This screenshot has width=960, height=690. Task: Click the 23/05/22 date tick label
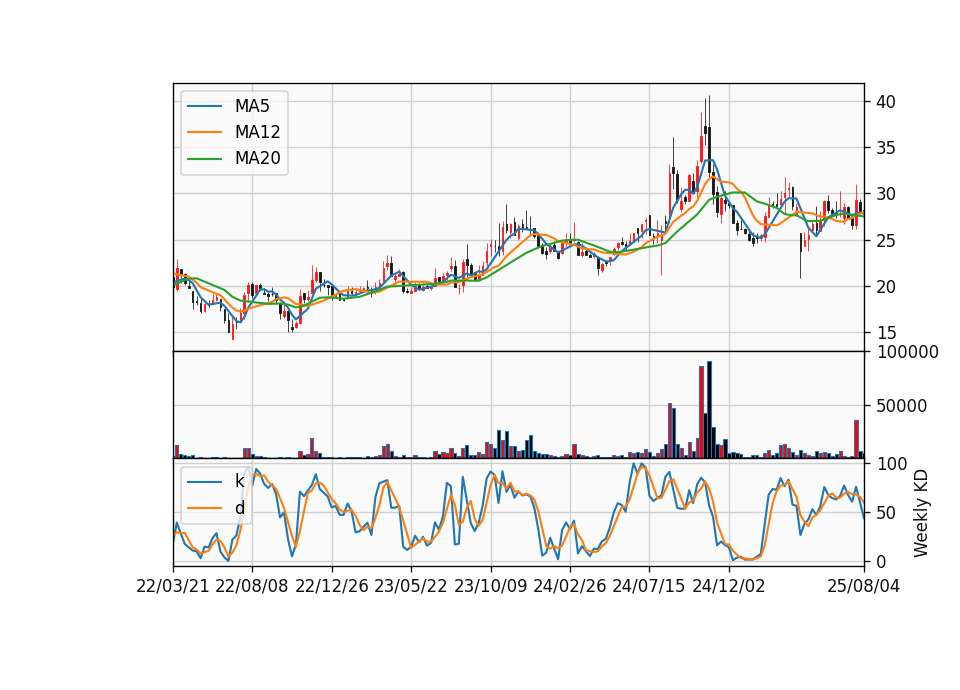411,586
